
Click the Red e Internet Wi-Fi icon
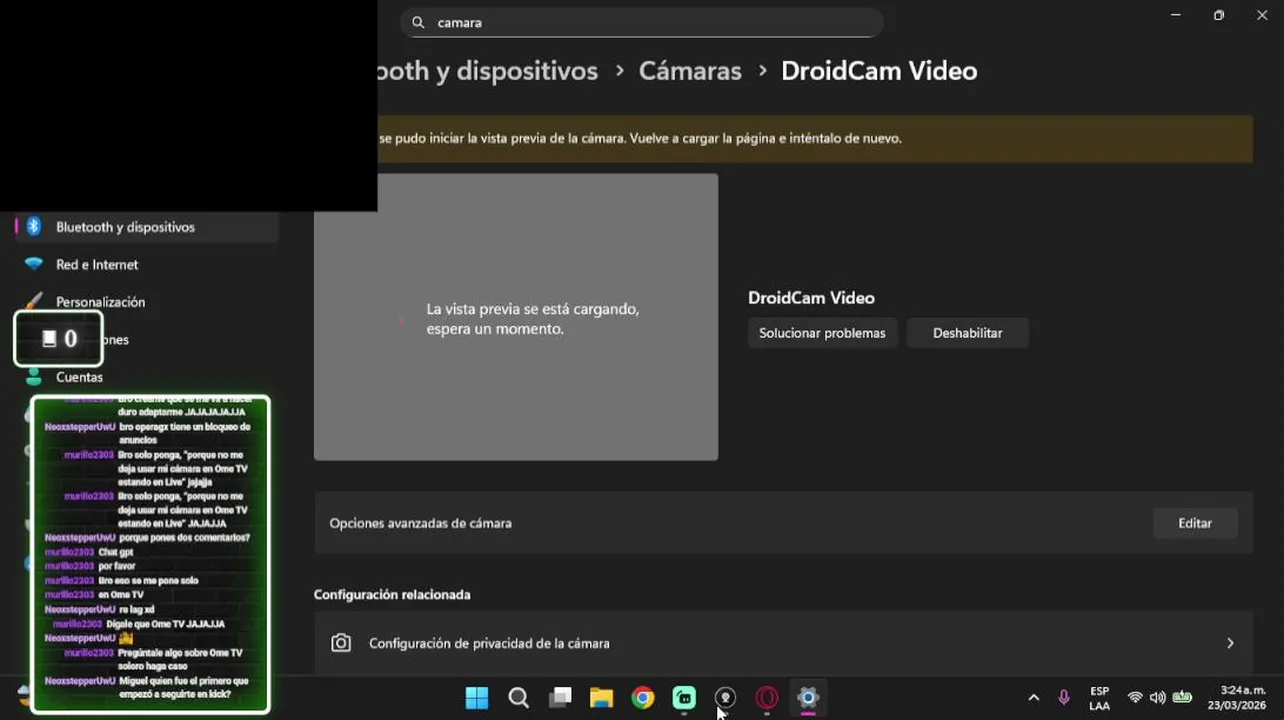pyautogui.click(x=34, y=264)
